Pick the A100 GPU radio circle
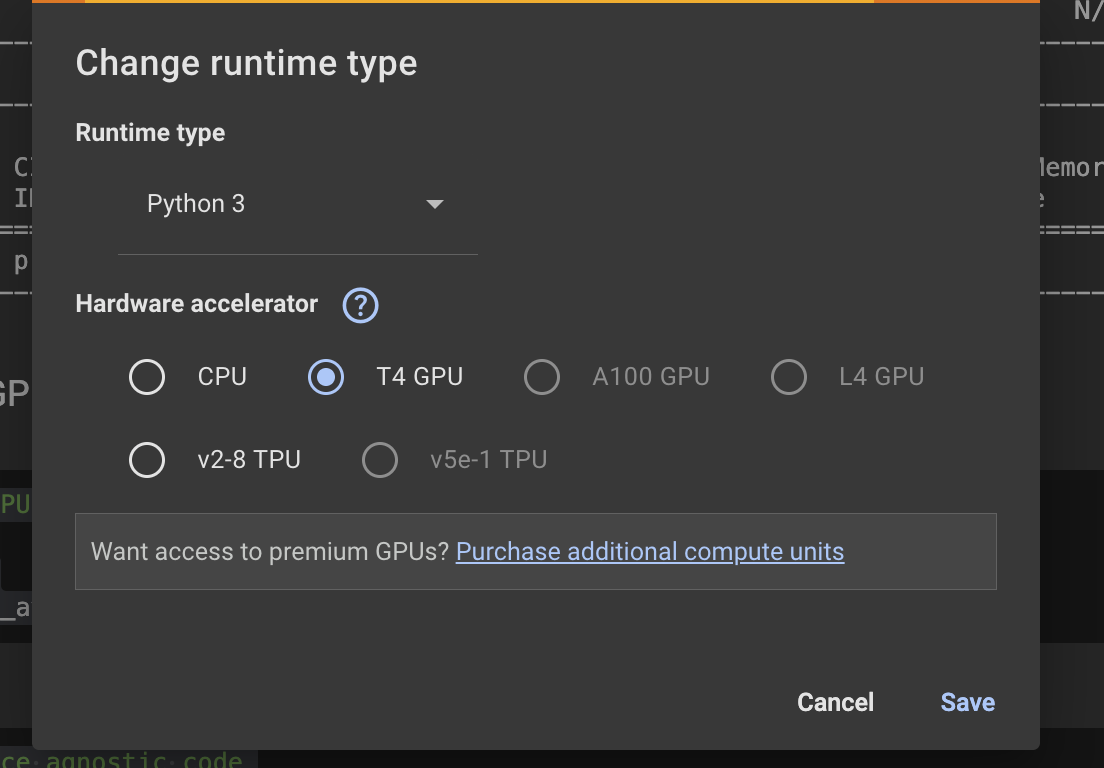This screenshot has height=768, width=1104. 542,377
